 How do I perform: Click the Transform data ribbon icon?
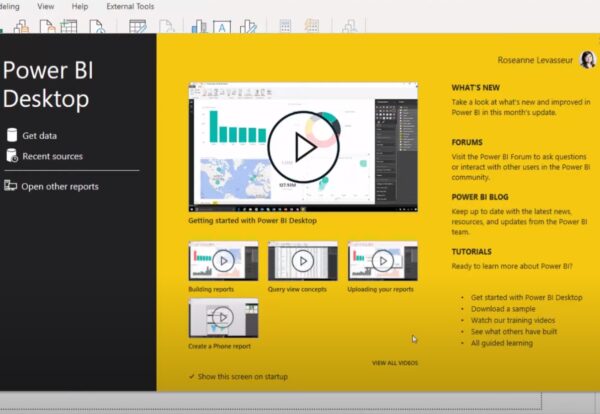pos(138,26)
